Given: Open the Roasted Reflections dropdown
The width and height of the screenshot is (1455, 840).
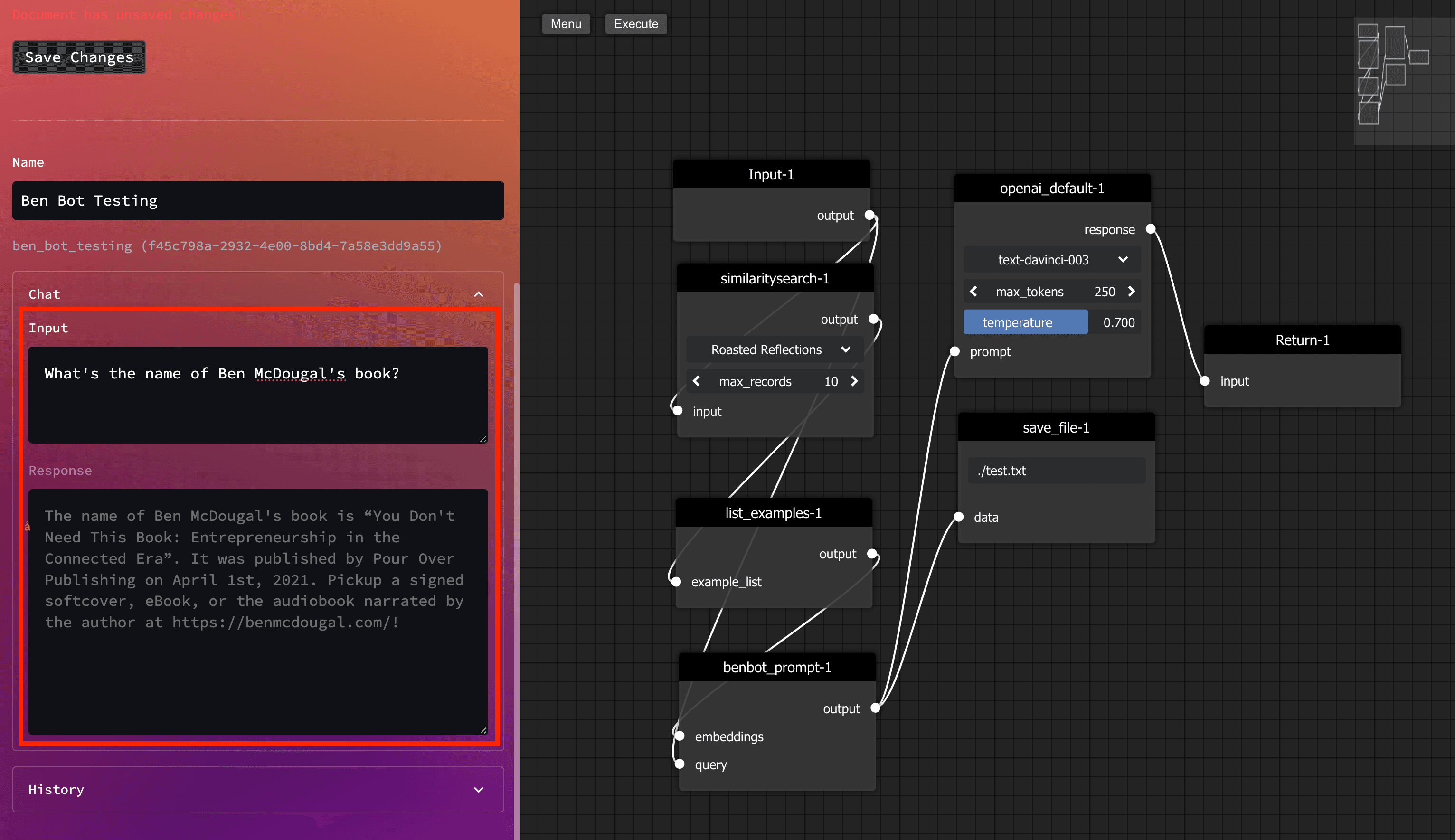Looking at the screenshot, I should (x=775, y=349).
